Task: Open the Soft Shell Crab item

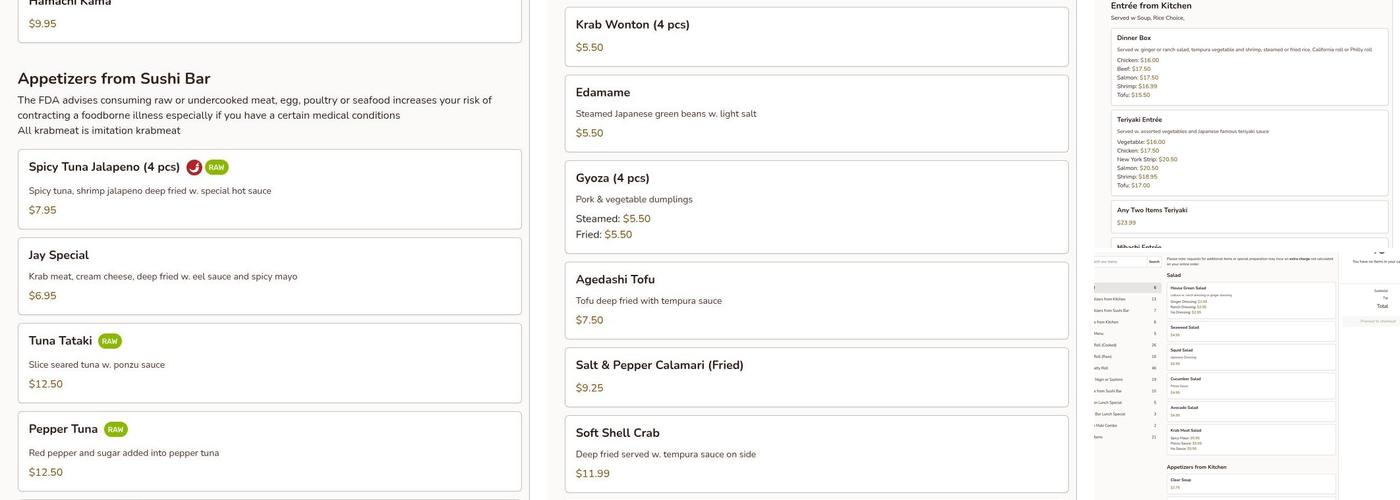Action: (816, 453)
